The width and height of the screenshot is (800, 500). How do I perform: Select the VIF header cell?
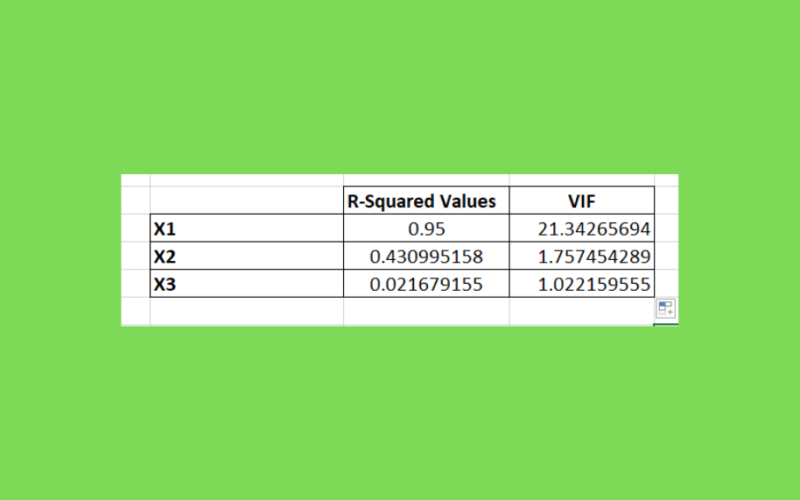(582, 201)
